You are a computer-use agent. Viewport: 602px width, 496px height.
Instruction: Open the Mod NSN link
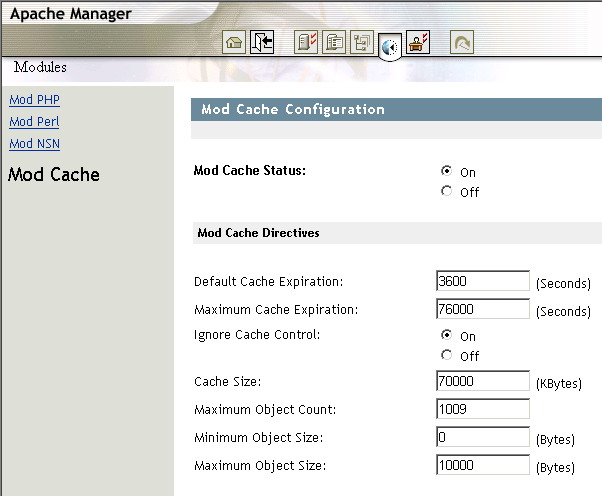[x=35, y=144]
